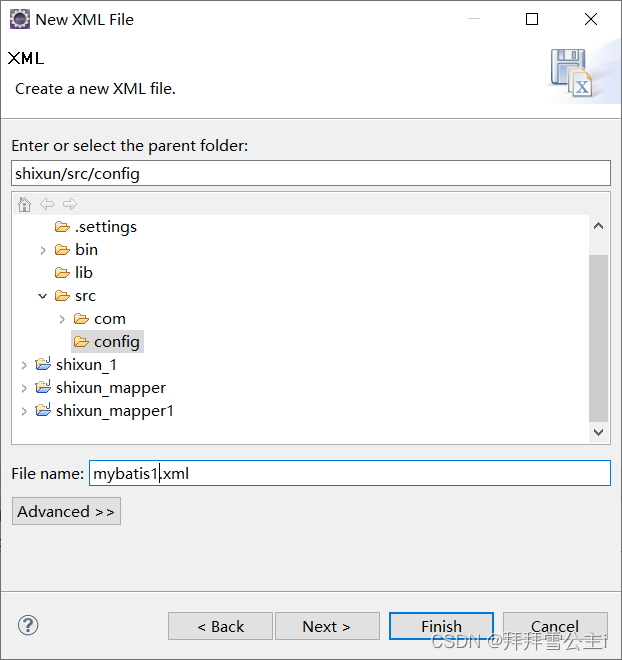
Task: Click the Next > button
Action: click(x=326, y=627)
